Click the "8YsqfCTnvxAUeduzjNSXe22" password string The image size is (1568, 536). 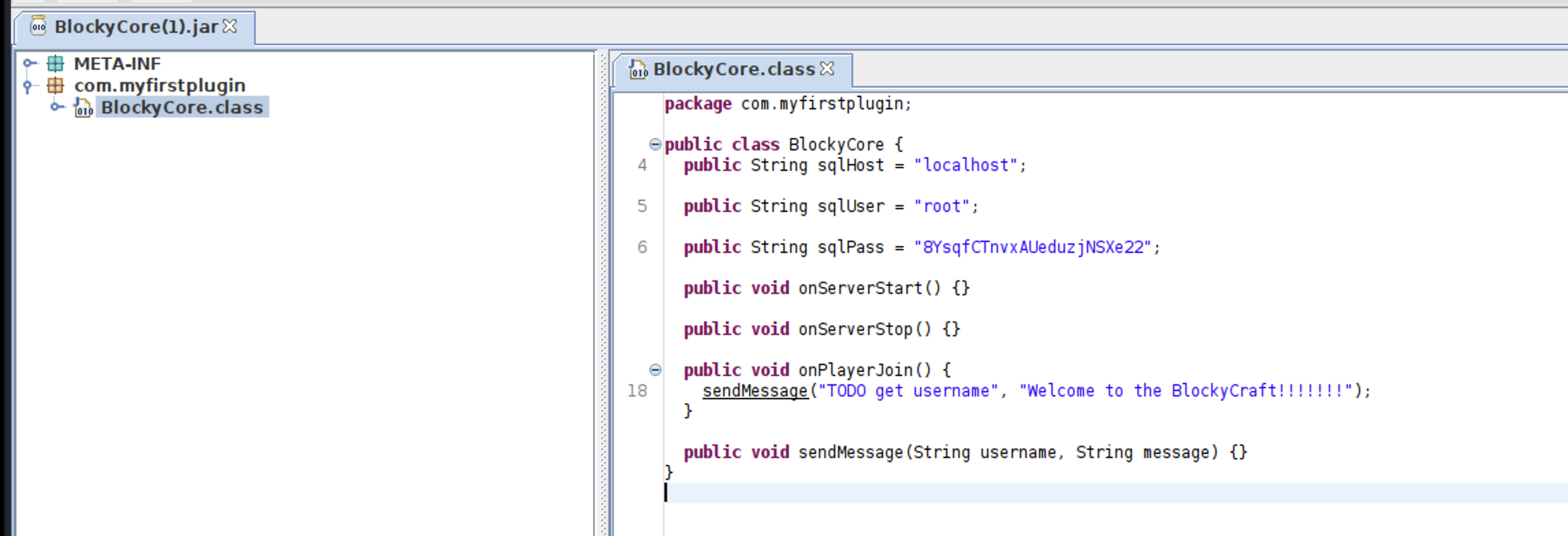click(1032, 247)
